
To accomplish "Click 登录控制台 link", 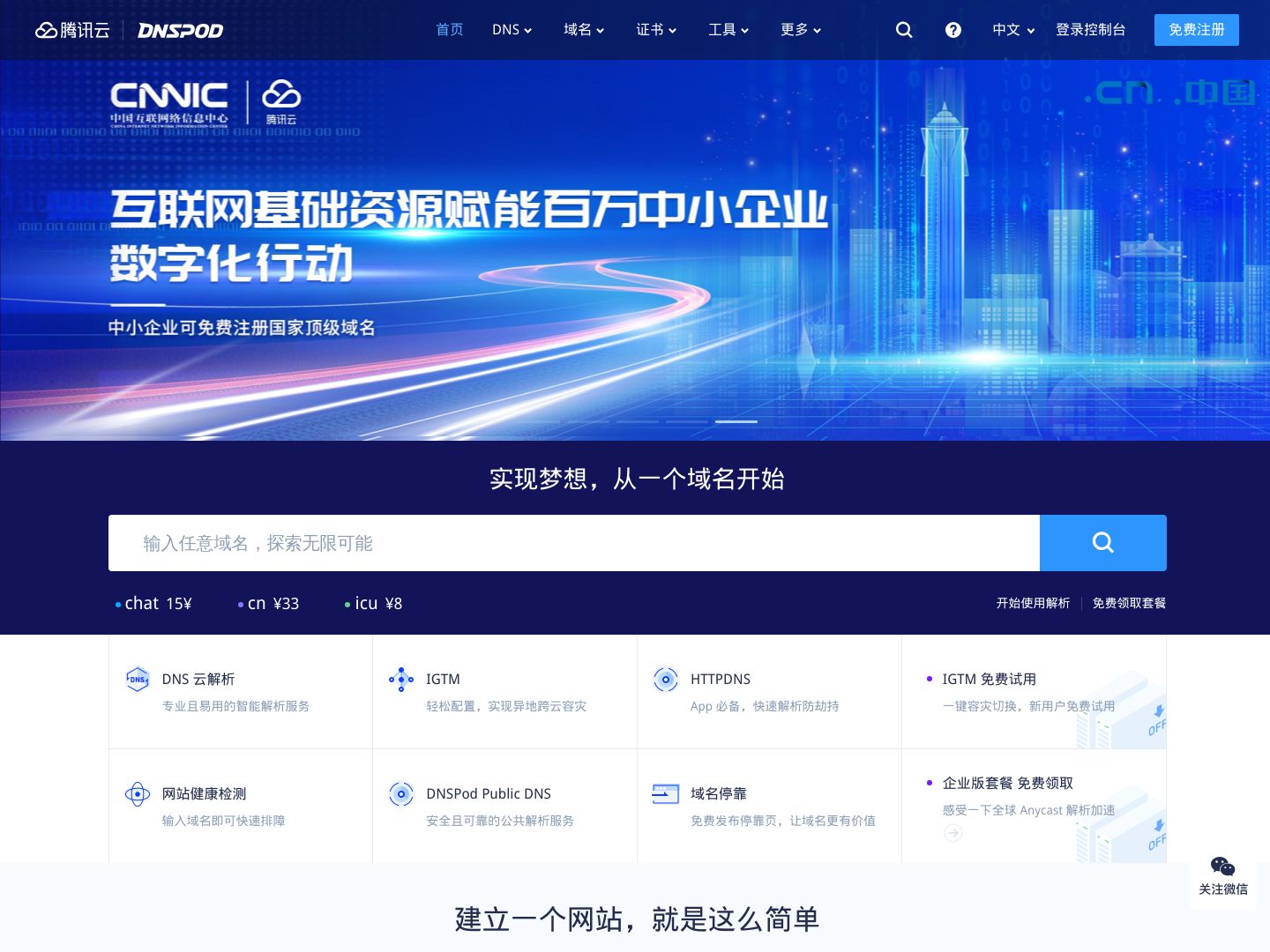I will 1091,30.
